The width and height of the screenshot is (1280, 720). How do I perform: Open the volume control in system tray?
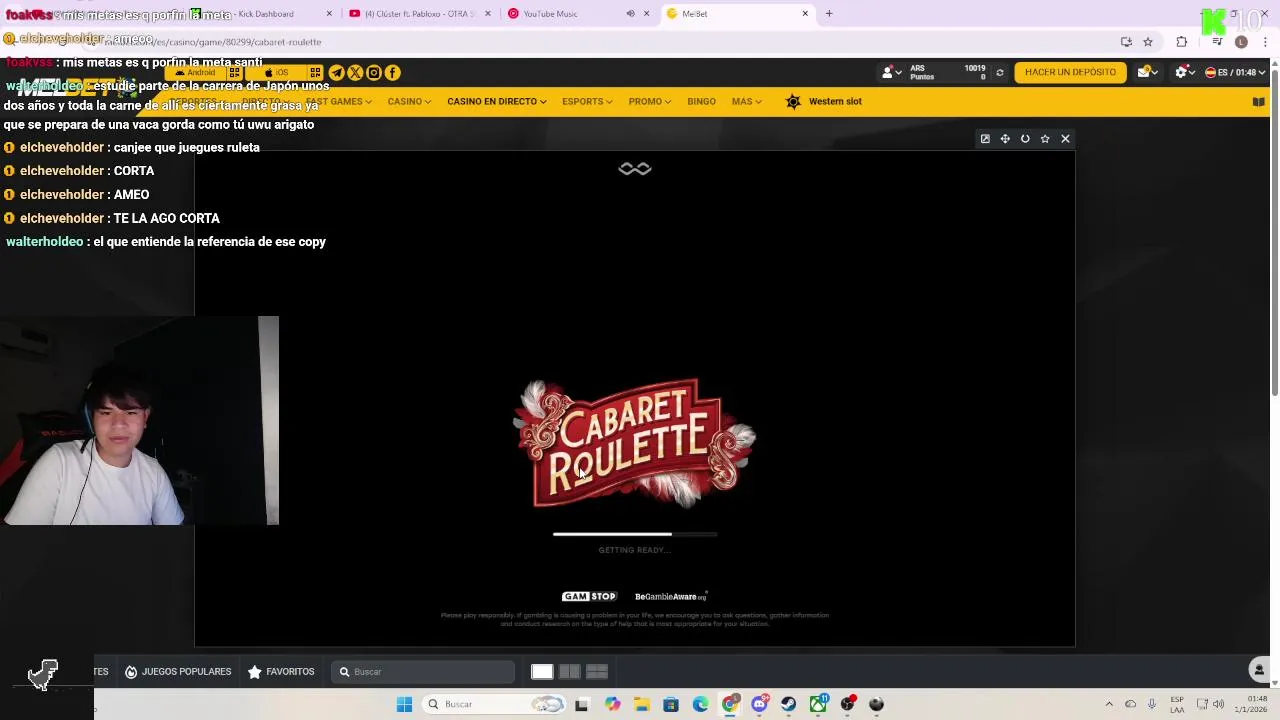(1219, 704)
